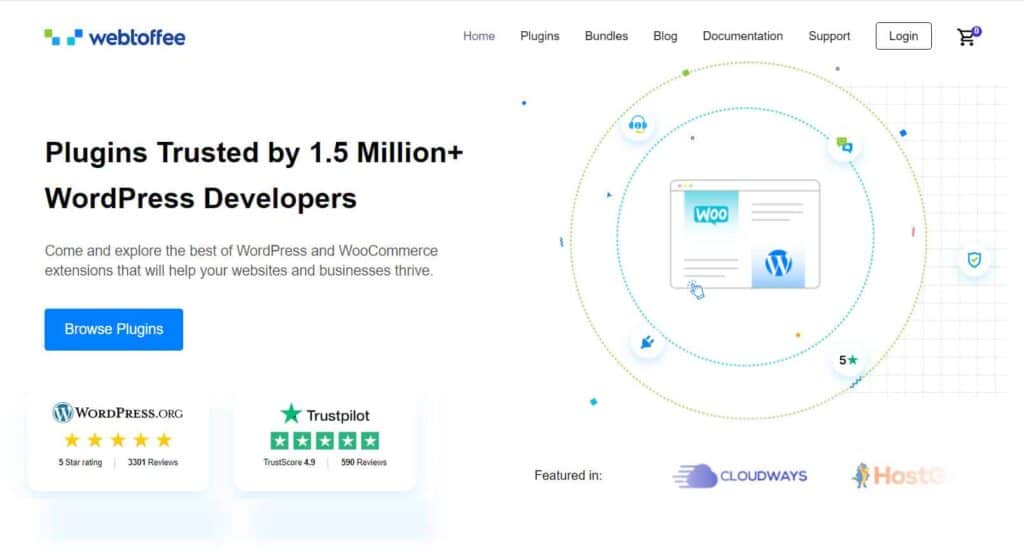Click the Browse Plugins button
The image size is (1024, 553).
click(x=114, y=329)
